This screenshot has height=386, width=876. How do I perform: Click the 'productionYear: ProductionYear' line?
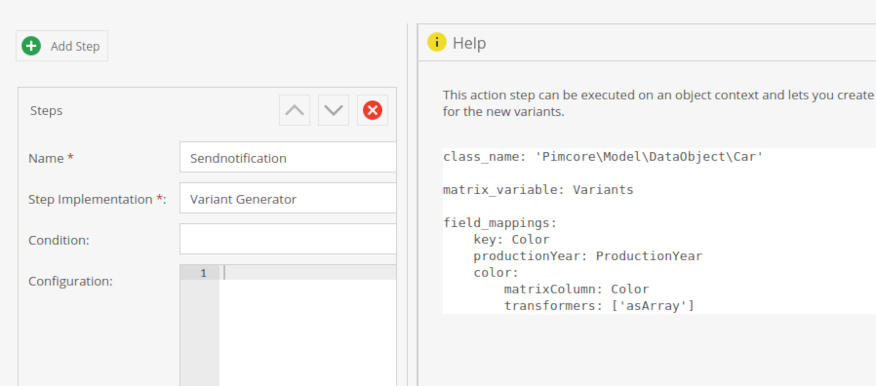(x=588, y=256)
